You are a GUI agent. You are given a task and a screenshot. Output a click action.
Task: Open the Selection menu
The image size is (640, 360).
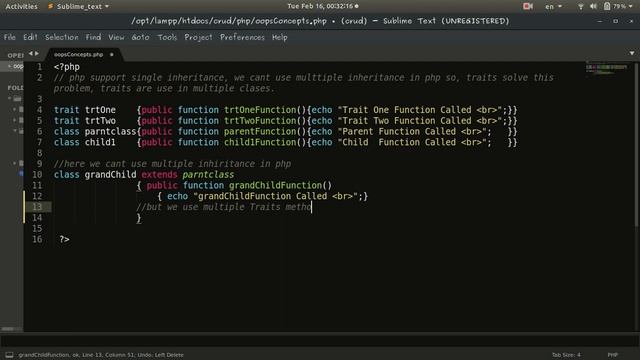click(62, 37)
